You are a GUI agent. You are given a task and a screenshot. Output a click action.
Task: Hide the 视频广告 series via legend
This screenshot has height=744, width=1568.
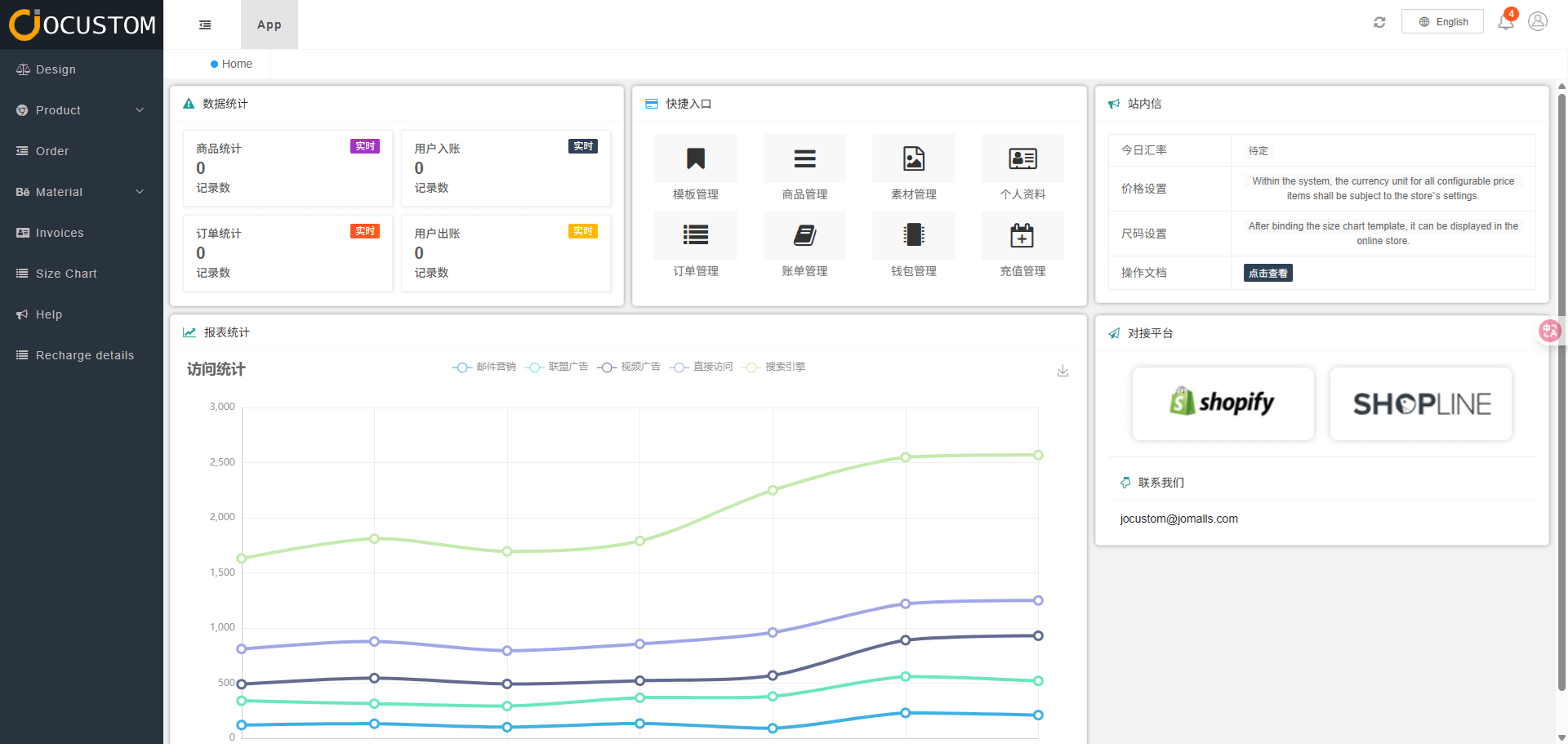pos(629,368)
